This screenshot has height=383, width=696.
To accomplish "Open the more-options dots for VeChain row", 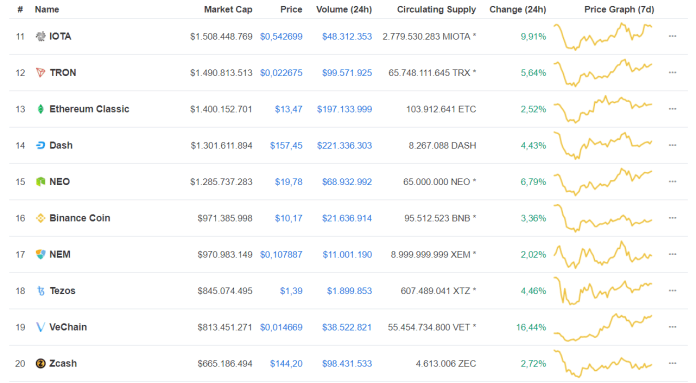I will click(x=672, y=328).
